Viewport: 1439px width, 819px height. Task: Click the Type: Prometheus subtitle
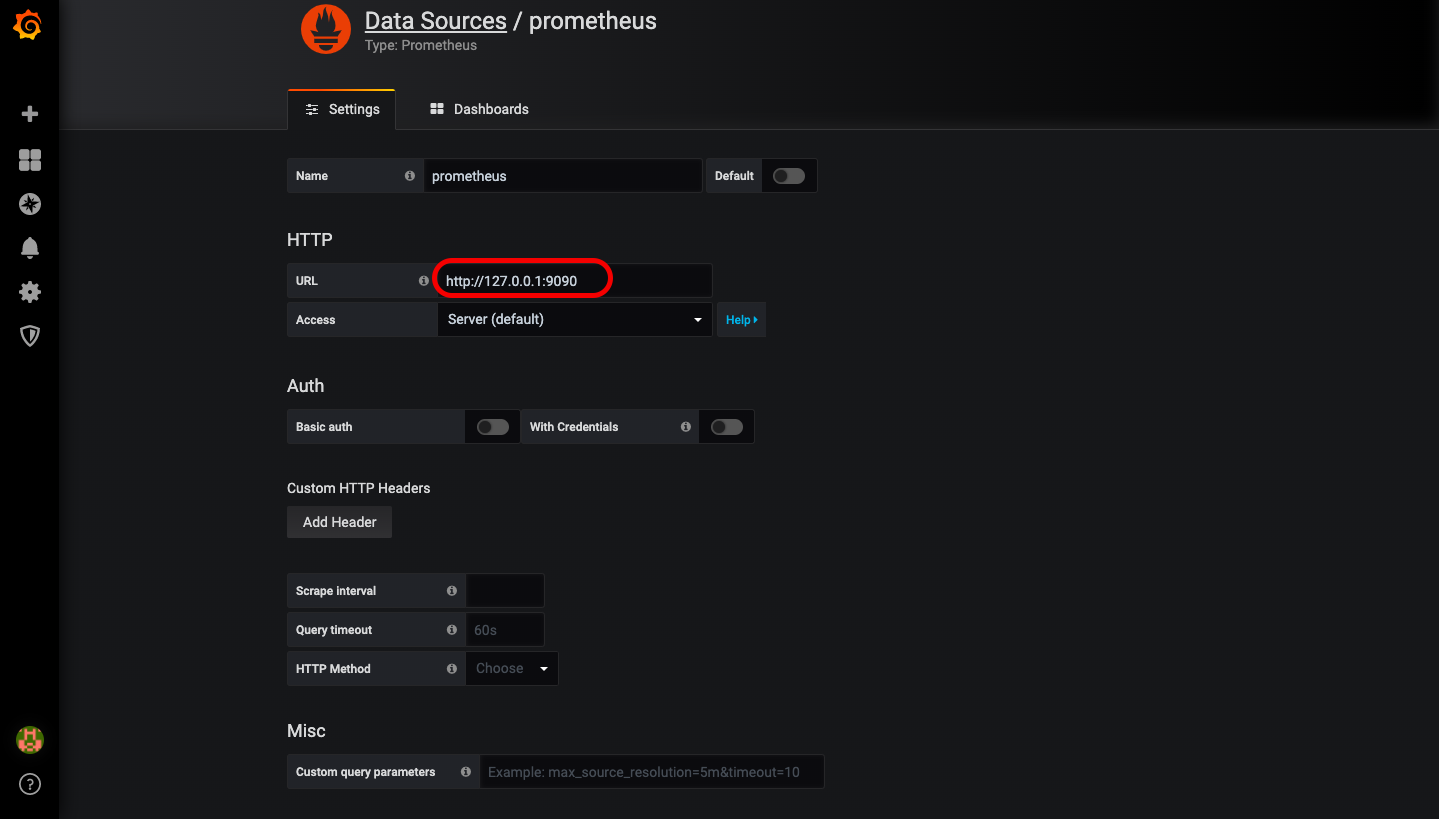click(421, 46)
